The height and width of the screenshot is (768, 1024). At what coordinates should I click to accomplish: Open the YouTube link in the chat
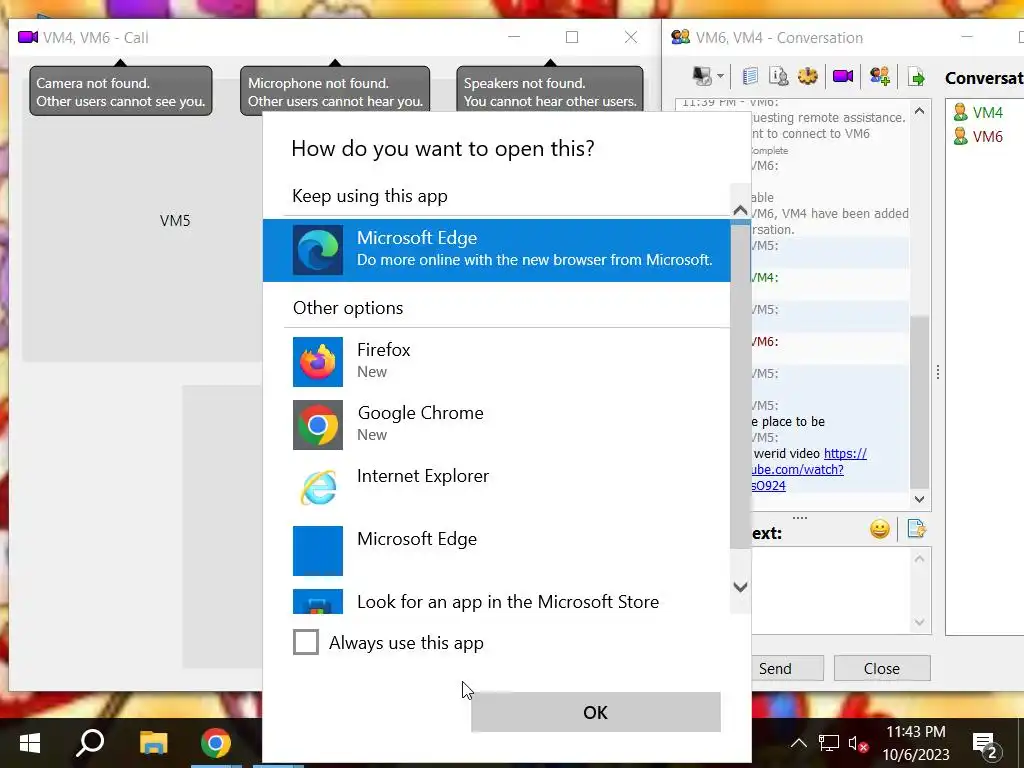coord(809,470)
